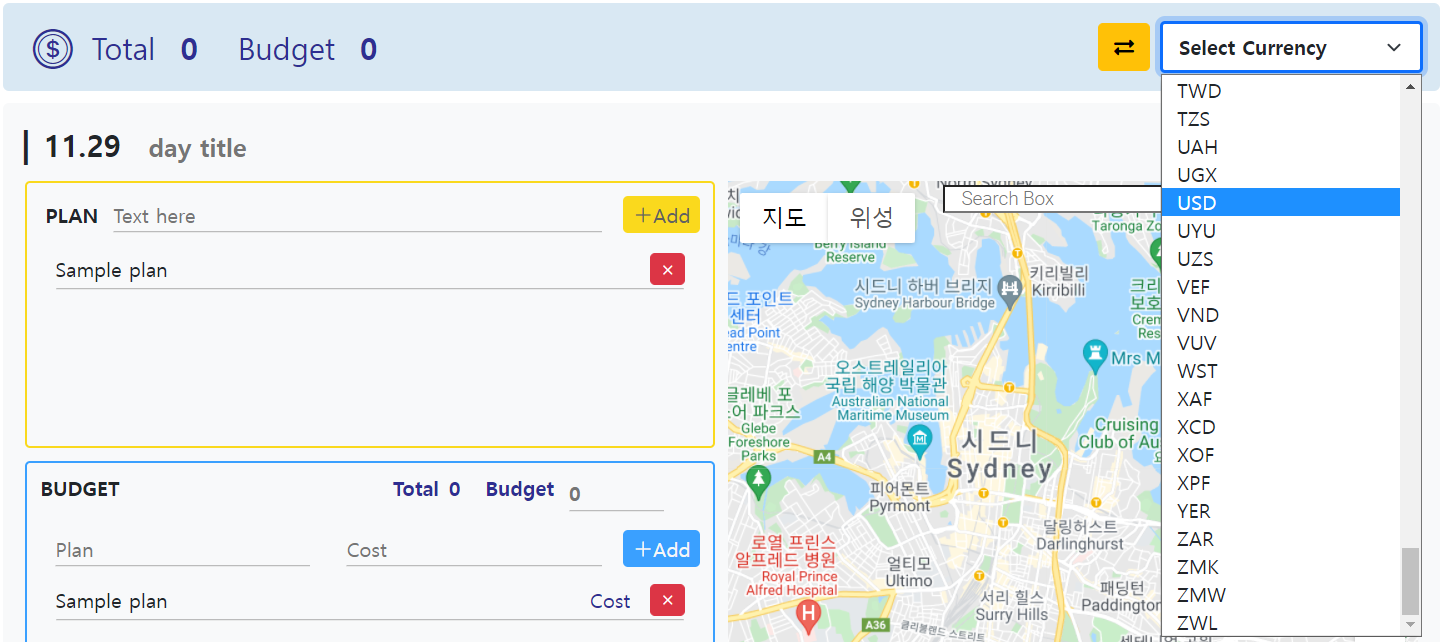Screen dimensions: 1445x642
Task: Click the 11.29 date heading
Action: coord(83,147)
